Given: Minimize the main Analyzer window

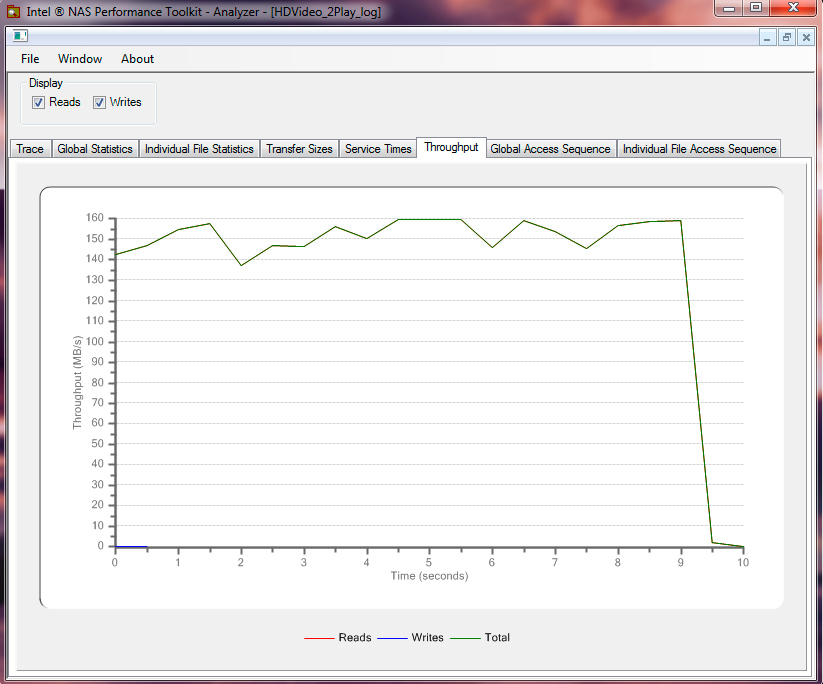Looking at the screenshot, I should point(729,8).
